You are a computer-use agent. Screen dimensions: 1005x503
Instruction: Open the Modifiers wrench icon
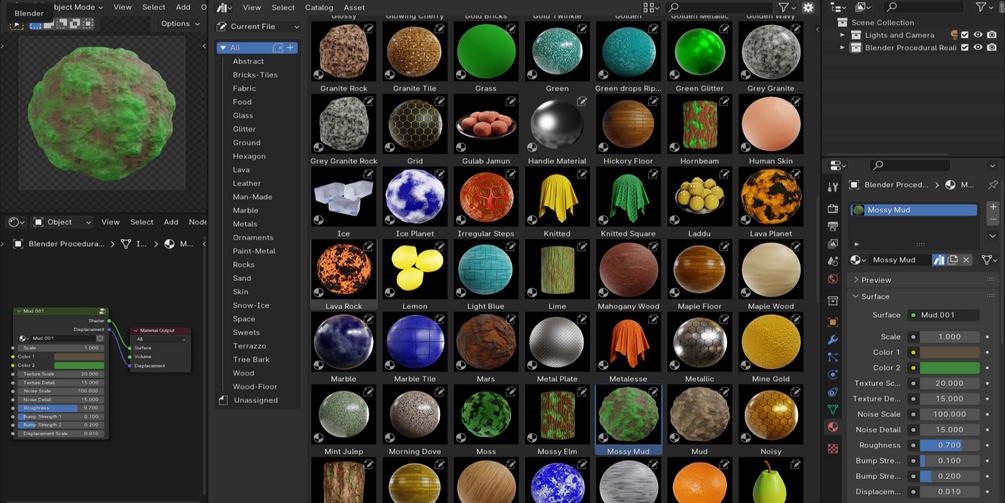click(x=833, y=340)
